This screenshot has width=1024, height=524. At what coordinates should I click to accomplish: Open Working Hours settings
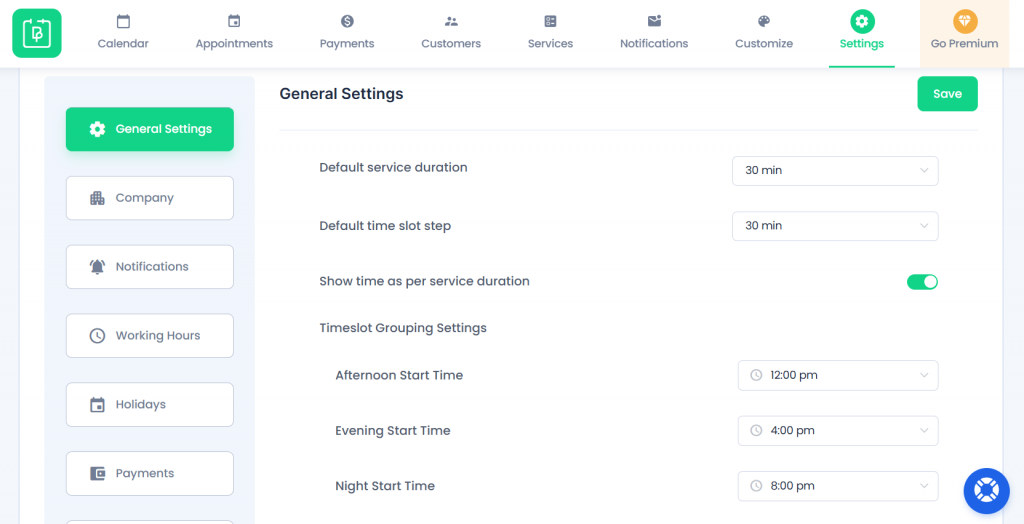pos(150,336)
